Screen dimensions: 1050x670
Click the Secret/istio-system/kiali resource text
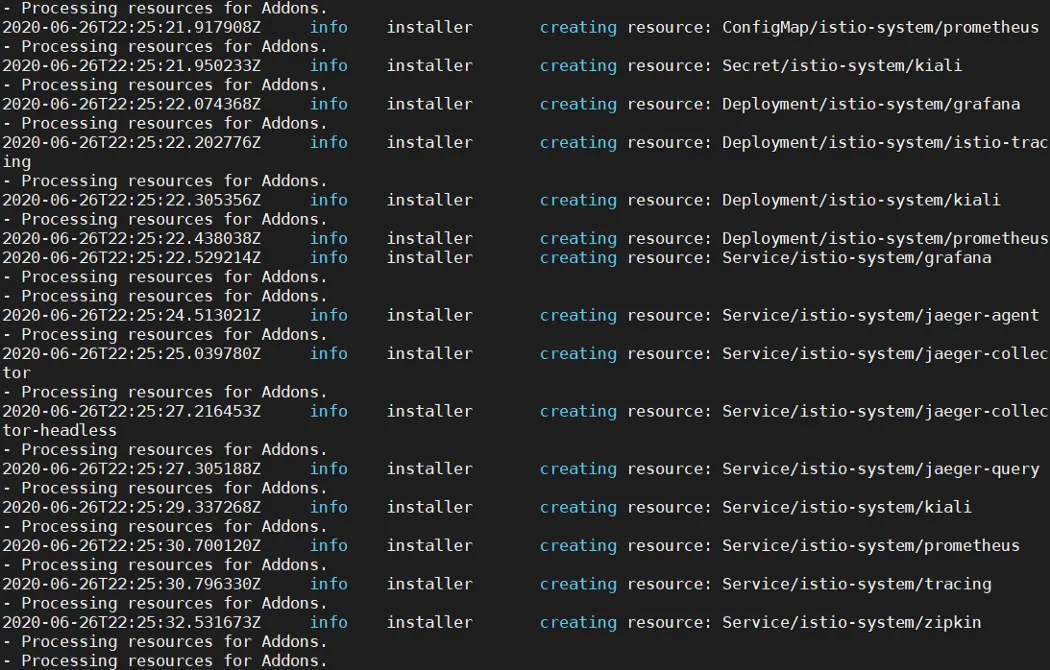click(x=841, y=66)
